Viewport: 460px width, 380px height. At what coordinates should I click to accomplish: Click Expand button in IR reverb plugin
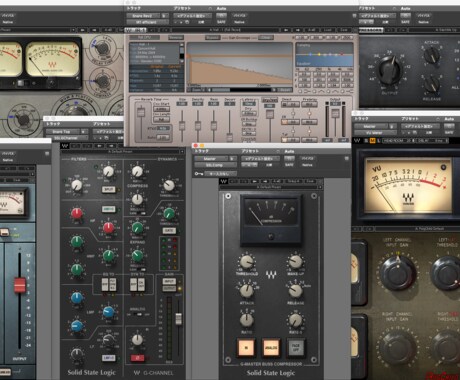(212, 38)
